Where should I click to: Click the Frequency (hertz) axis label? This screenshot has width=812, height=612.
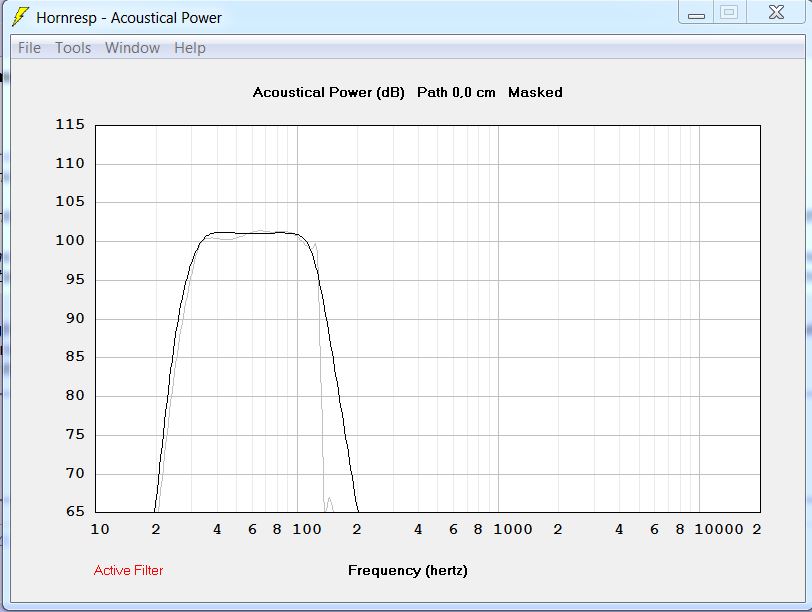point(408,571)
